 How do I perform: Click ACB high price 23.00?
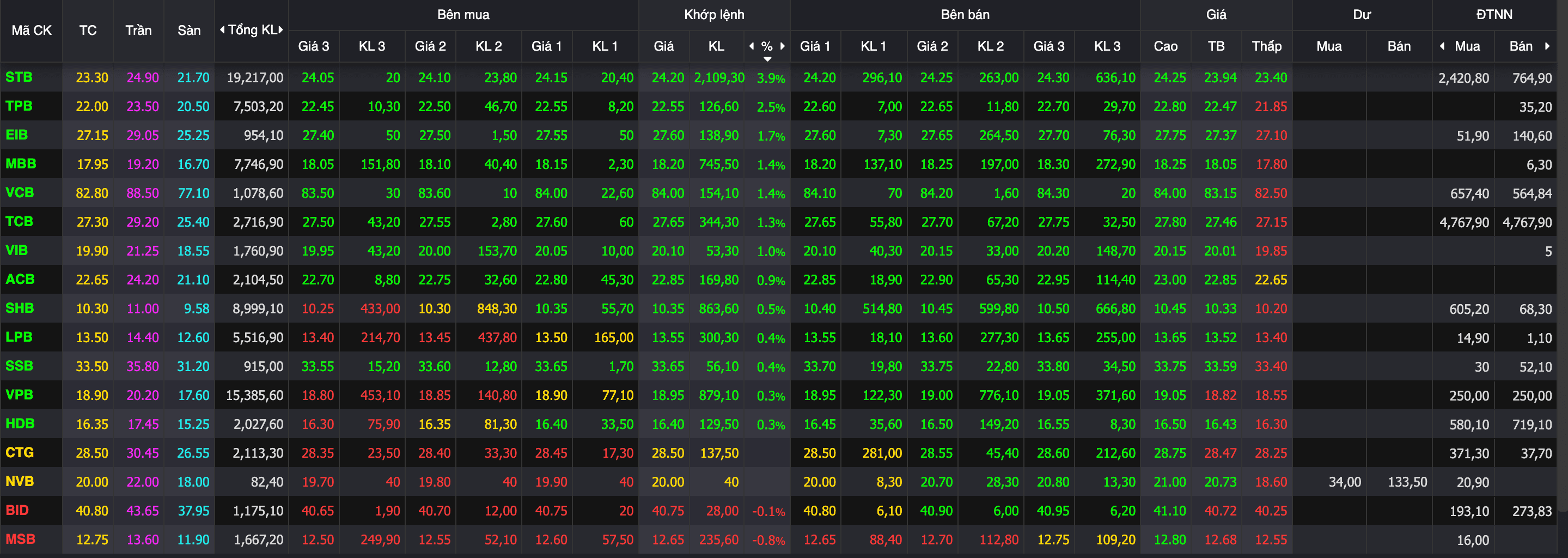(1169, 280)
